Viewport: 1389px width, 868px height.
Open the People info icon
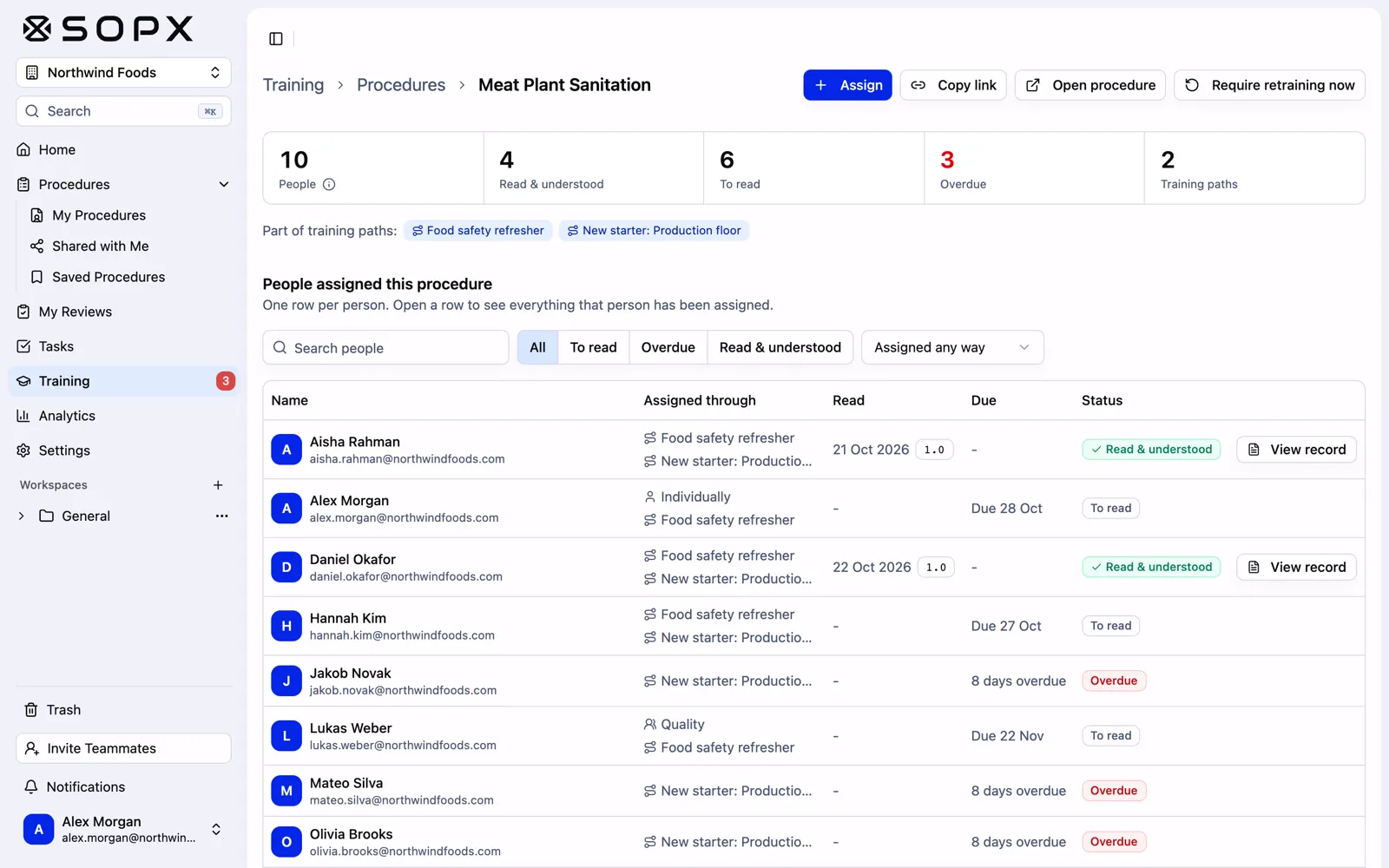(x=329, y=184)
